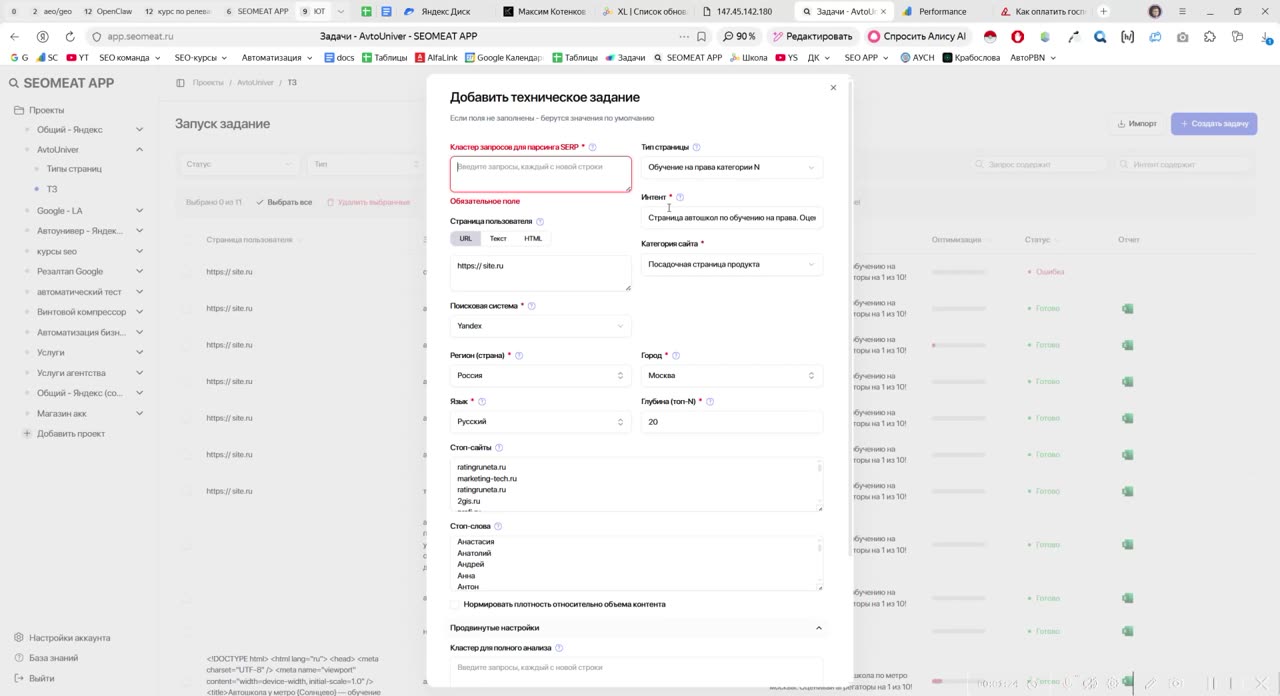Screen dimensions: 1280x696
Task: Open help icon next to Стоп-сайты
Action: (499, 448)
